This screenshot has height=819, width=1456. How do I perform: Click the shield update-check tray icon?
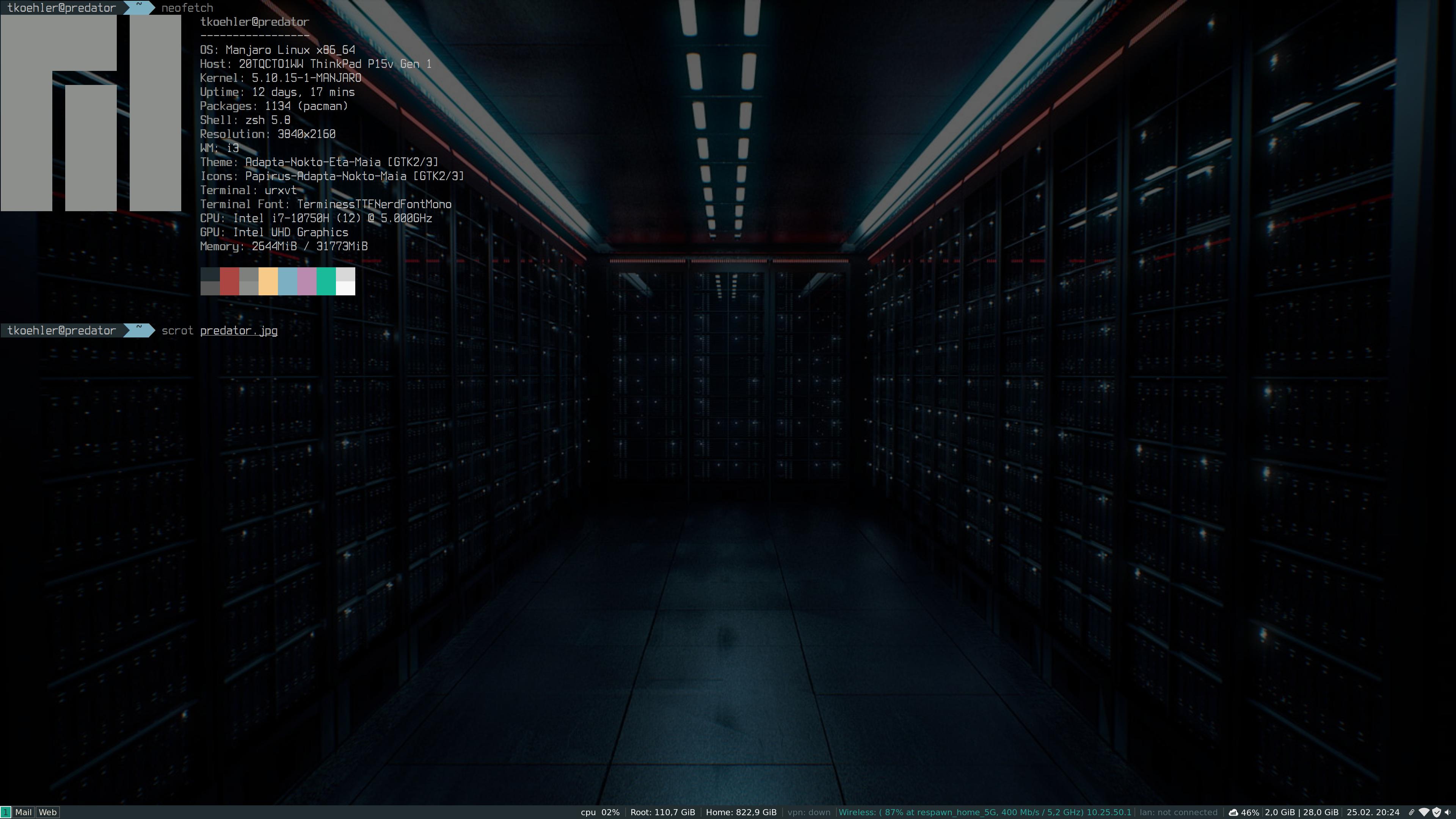[x=1437, y=812]
